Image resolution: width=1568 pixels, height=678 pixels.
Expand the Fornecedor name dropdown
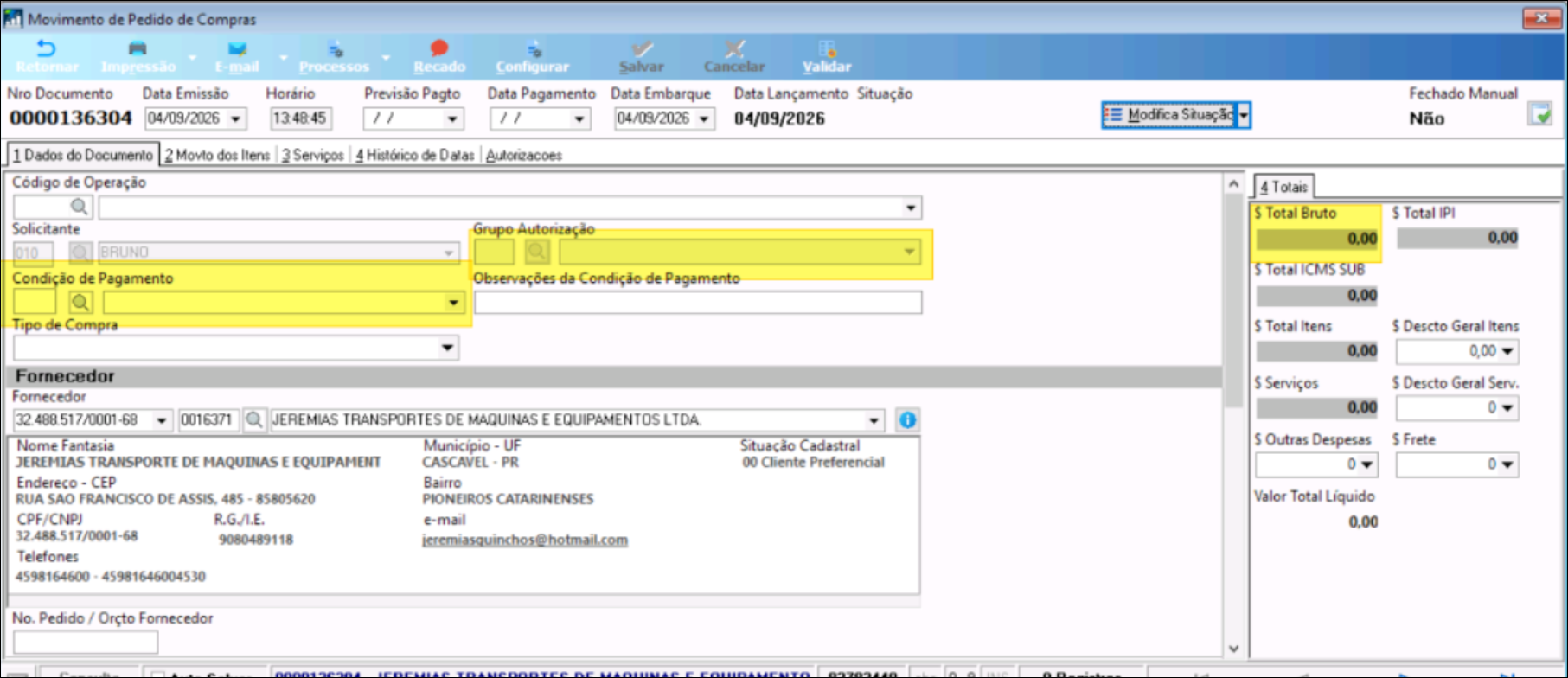(874, 420)
